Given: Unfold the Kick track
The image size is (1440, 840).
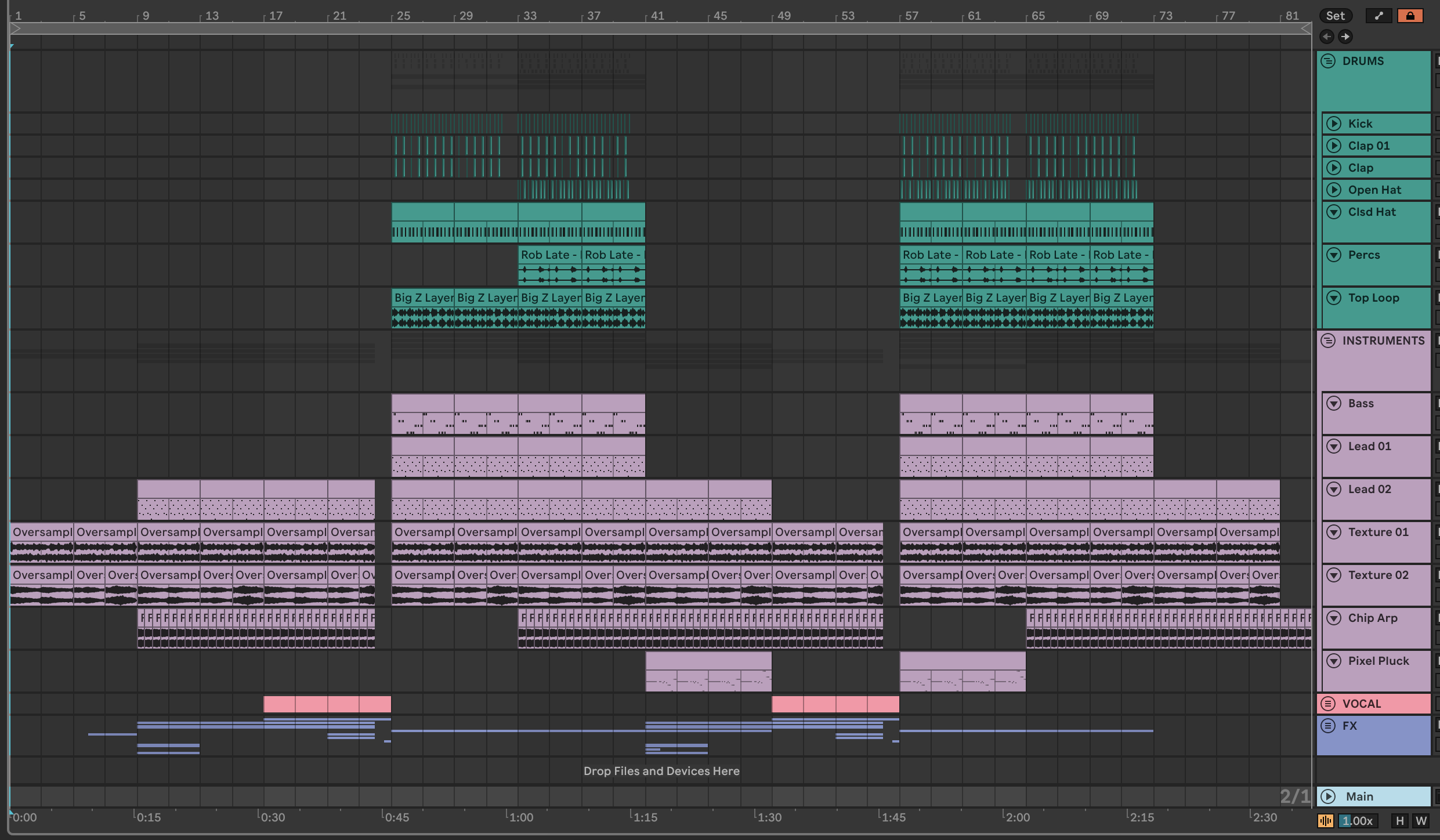Looking at the screenshot, I should coord(1334,124).
